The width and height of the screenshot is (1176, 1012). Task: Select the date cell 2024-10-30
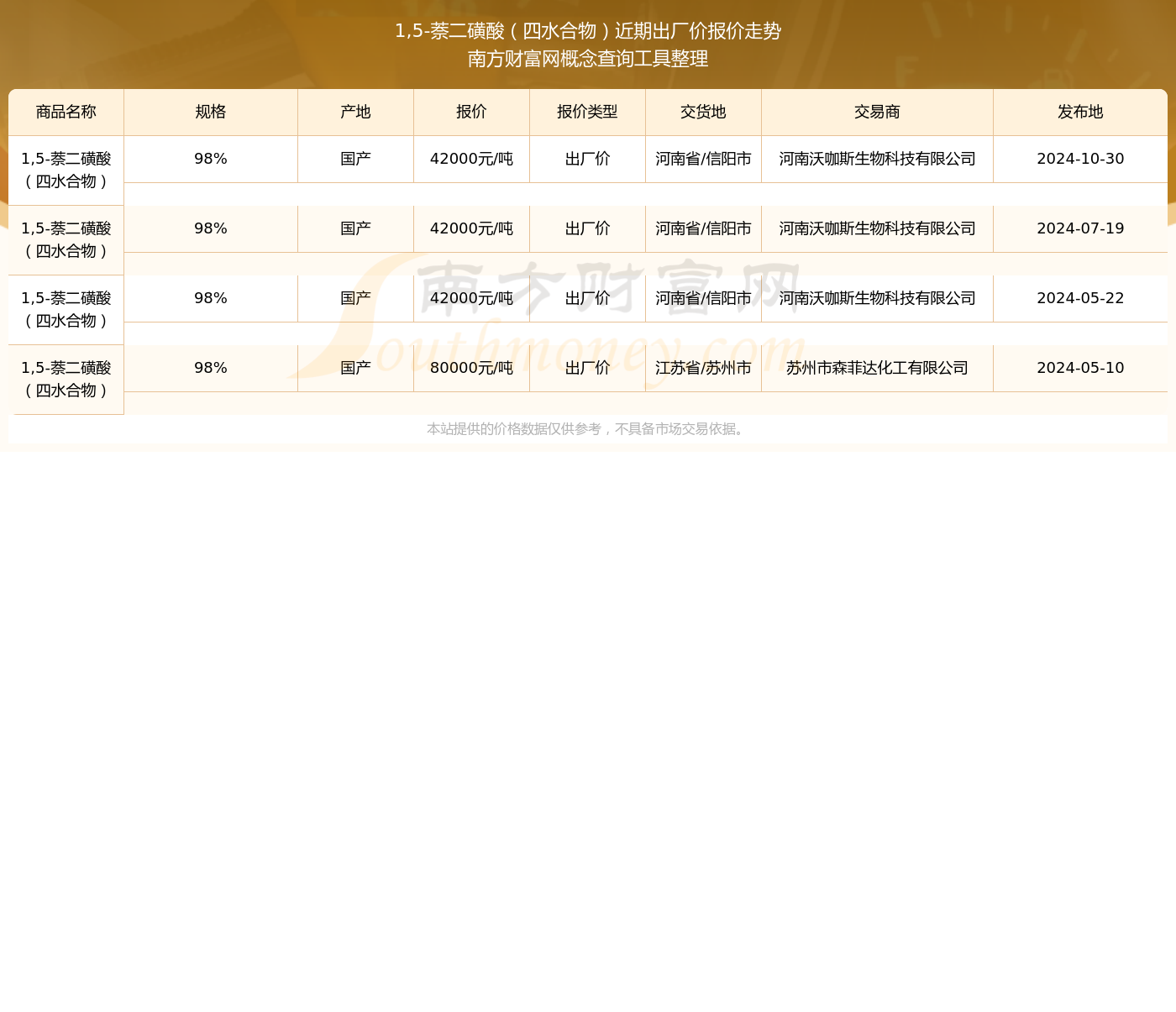(x=1080, y=160)
